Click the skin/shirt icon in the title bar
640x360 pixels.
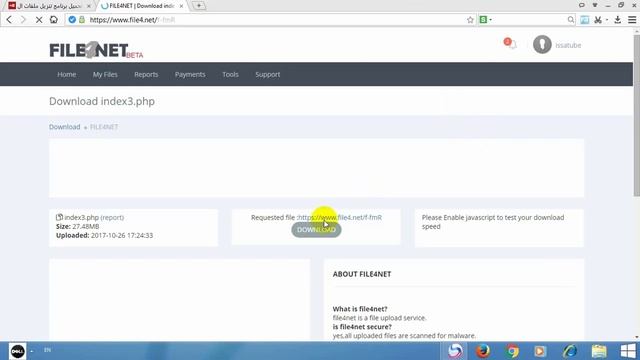coord(595,5)
